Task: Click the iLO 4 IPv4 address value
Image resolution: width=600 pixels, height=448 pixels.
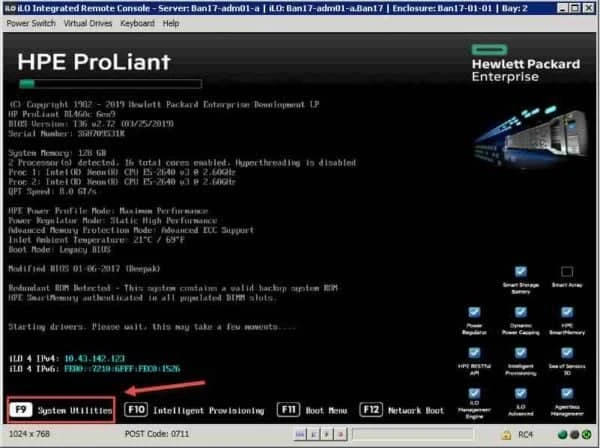Action: coord(95,358)
